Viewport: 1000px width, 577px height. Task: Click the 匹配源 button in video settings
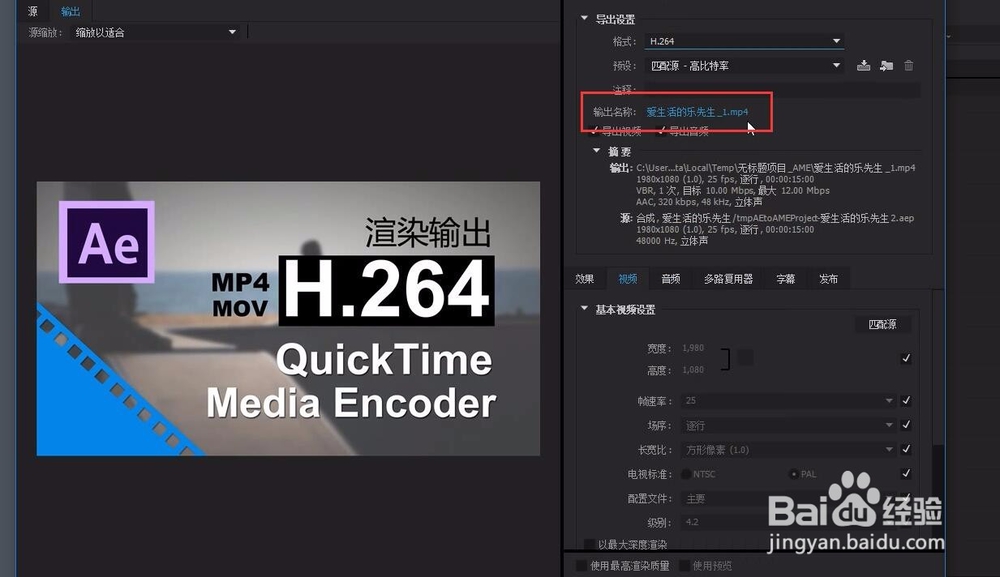883,325
